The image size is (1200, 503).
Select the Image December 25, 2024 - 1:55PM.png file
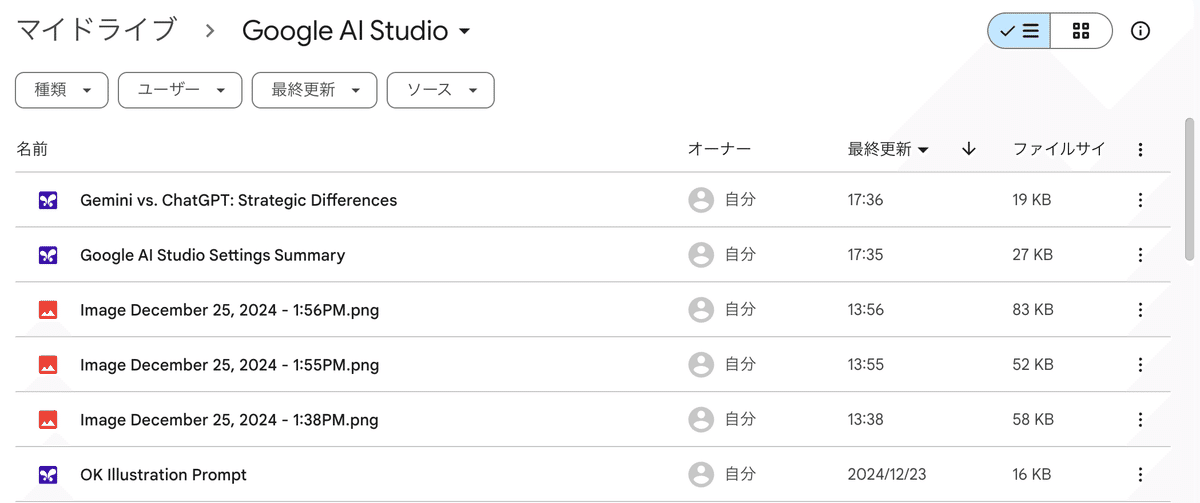click(x=229, y=365)
